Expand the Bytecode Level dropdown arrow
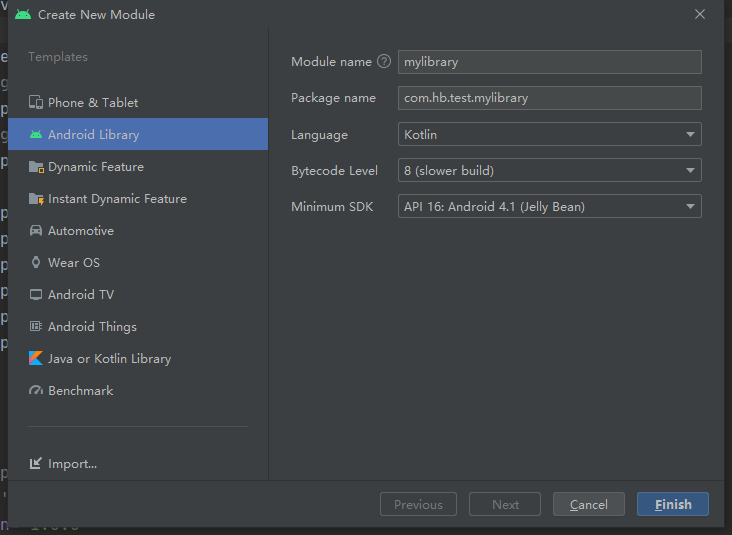732x535 pixels. 690,170
